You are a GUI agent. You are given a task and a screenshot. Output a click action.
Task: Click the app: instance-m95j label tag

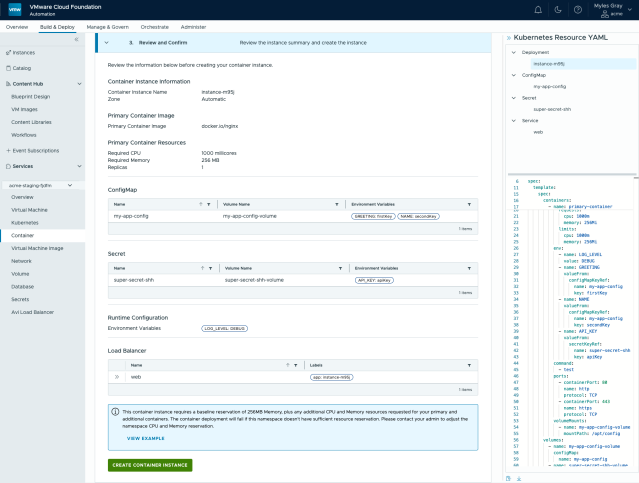(332, 377)
